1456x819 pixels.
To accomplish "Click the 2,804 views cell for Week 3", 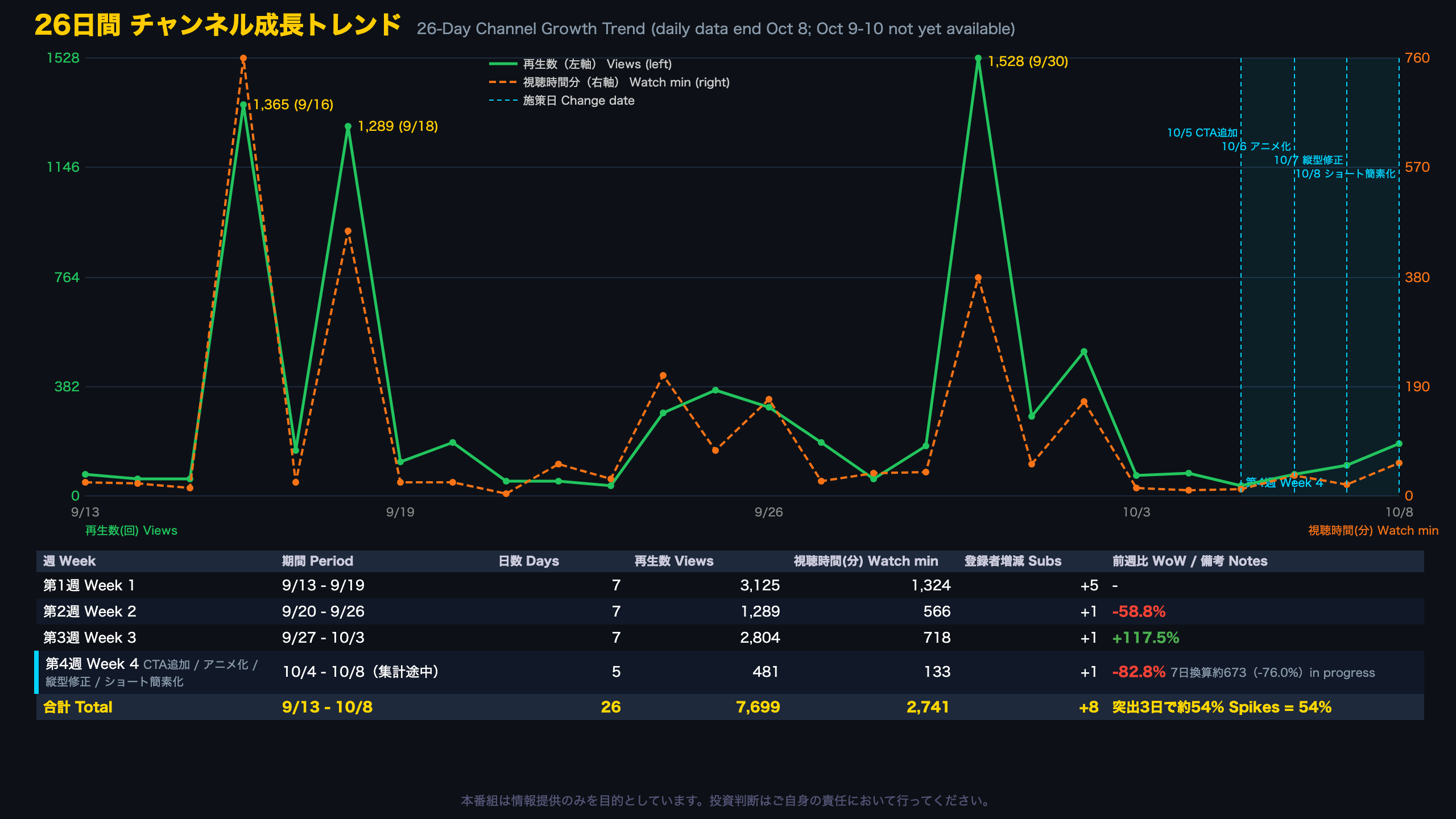I will [760, 638].
